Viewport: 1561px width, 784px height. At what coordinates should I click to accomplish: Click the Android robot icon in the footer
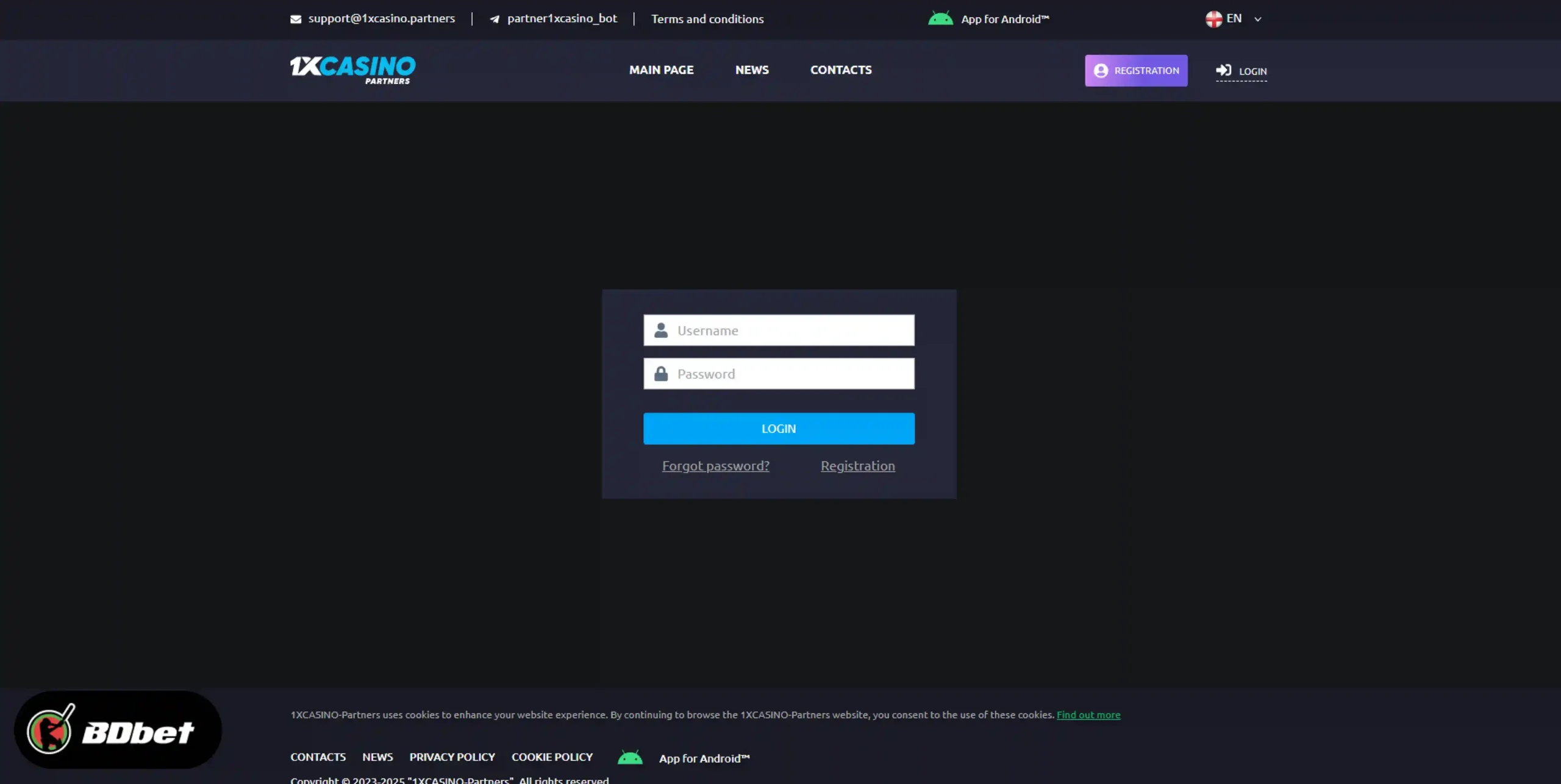pyautogui.click(x=630, y=757)
